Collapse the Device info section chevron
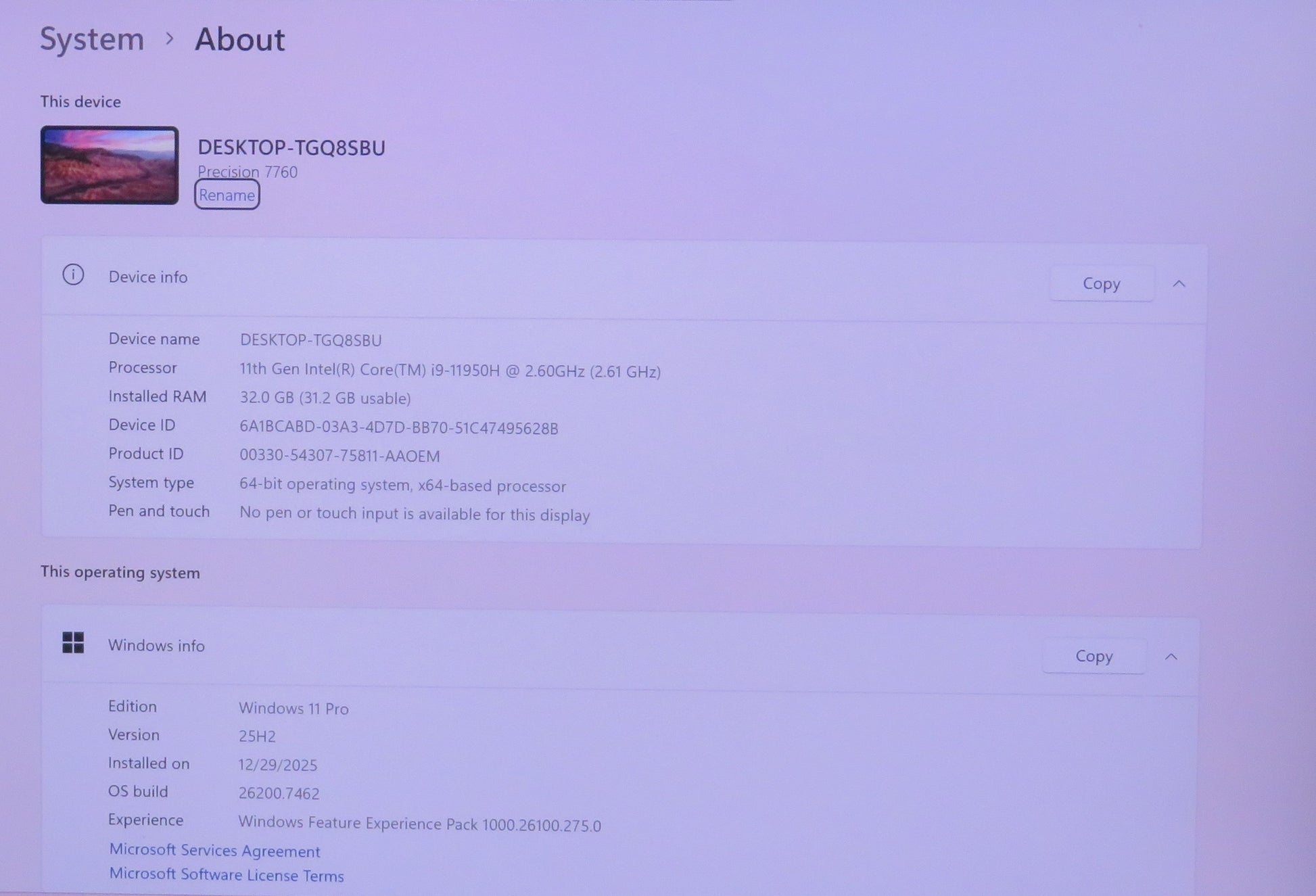The height and width of the screenshot is (896, 1316). pos(1179,284)
